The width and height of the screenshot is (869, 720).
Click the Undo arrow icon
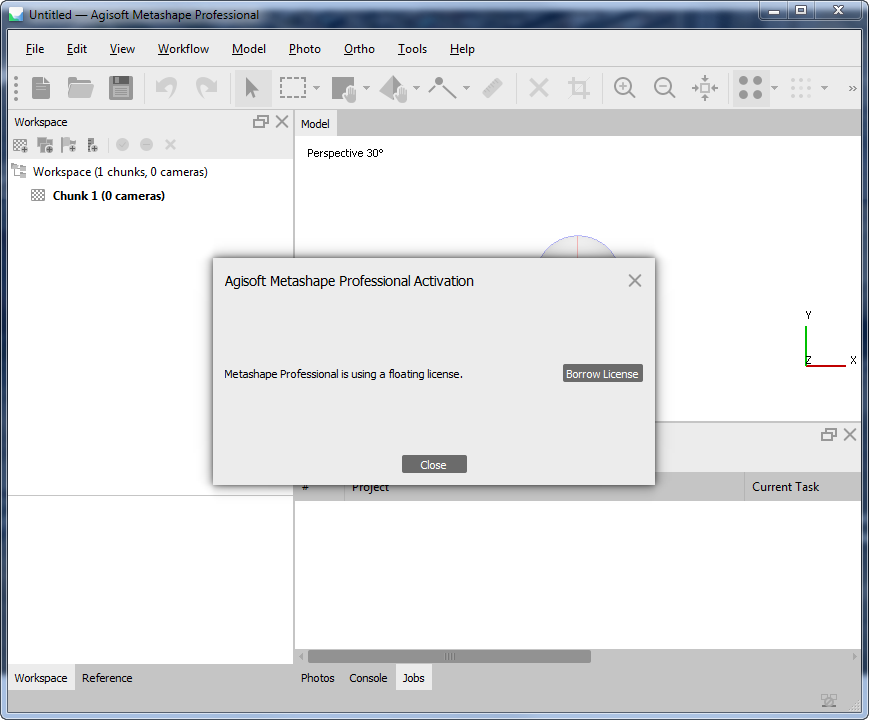click(x=166, y=88)
